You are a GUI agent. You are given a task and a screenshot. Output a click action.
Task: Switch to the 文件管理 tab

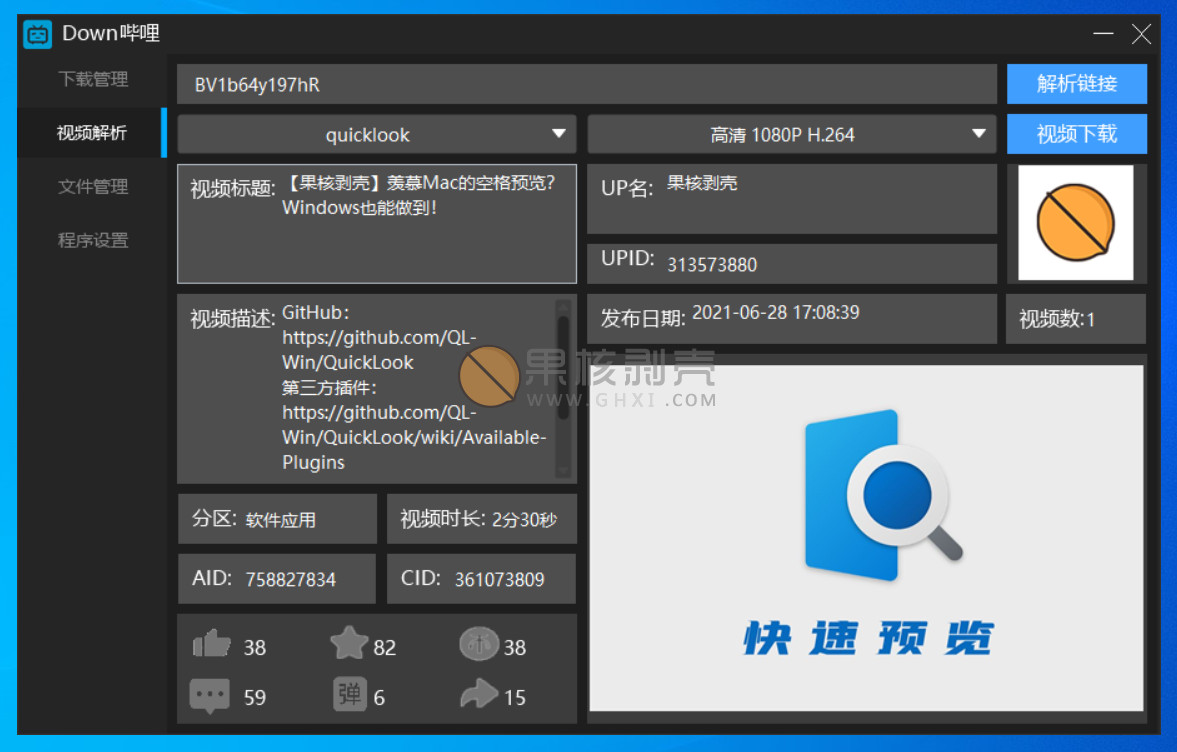[x=92, y=186]
